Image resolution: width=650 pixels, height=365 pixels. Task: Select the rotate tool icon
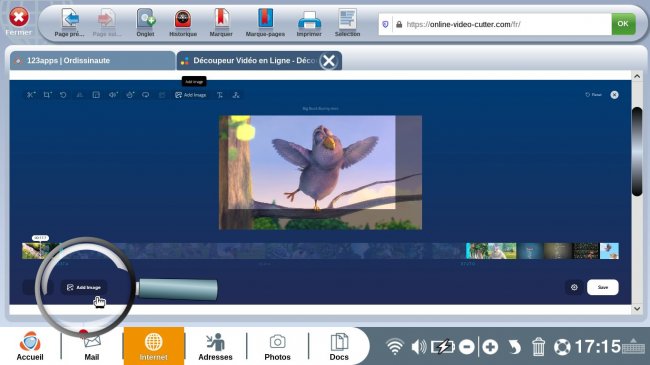tap(63, 95)
